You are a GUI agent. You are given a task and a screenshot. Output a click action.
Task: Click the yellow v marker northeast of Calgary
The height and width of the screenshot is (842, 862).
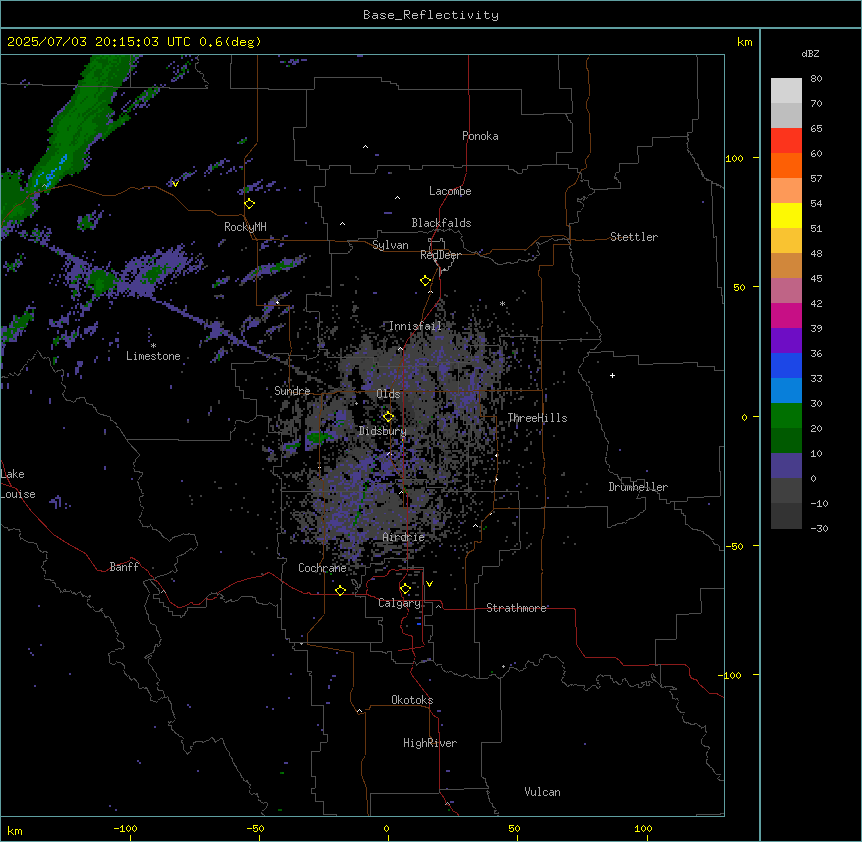coord(429,584)
